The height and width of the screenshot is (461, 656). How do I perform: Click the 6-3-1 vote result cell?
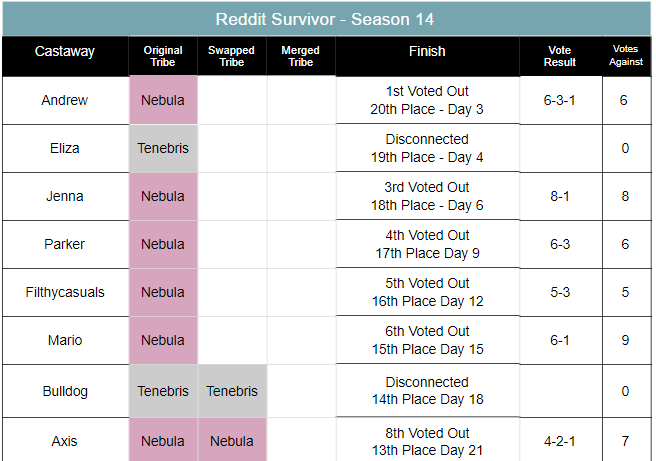[560, 100]
